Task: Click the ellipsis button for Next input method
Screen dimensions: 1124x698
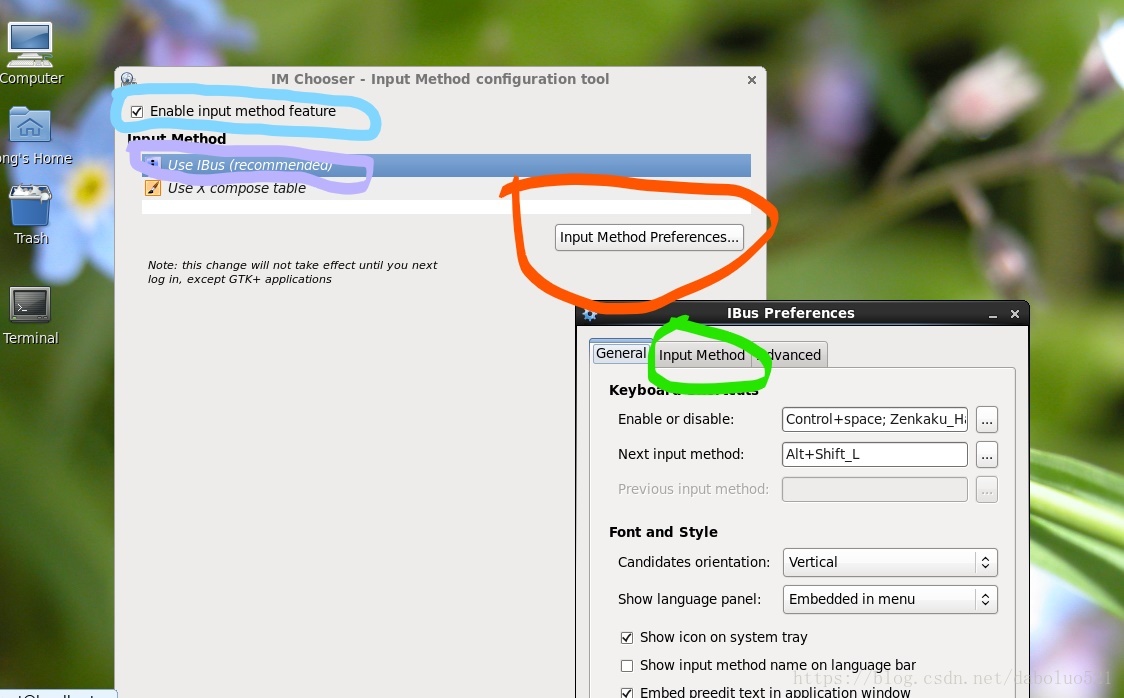Action: tap(986, 454)
